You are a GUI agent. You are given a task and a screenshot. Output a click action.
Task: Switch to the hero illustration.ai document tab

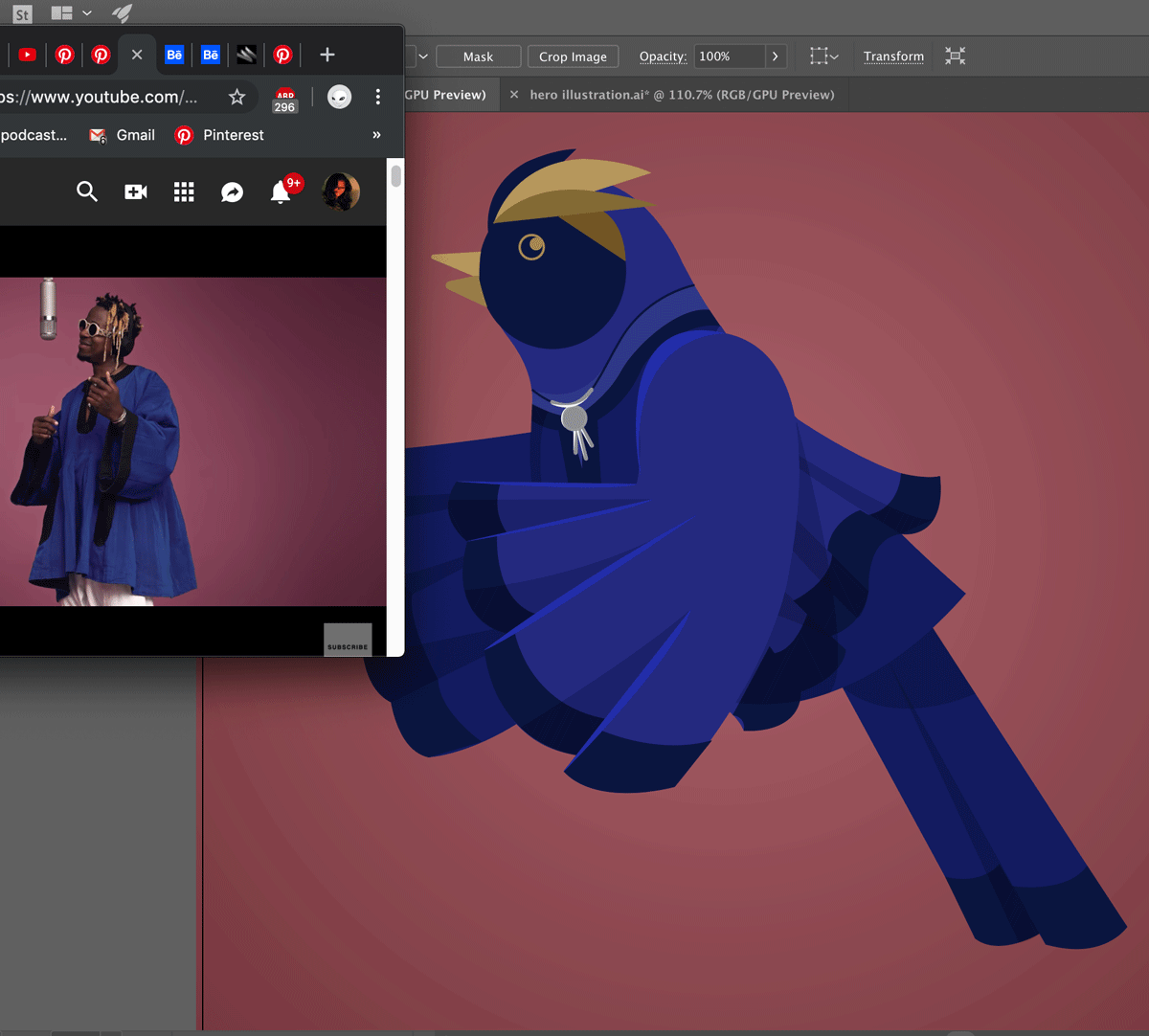click(681, 95)
